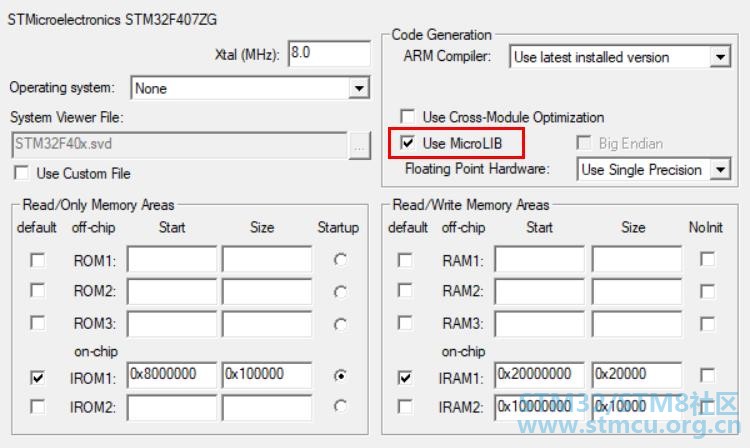Toggle the IRAM1 default checkbox
Image resolution: width=750 pixels, height=448 pixels.
pyautogui.click(x=405, y=378)
